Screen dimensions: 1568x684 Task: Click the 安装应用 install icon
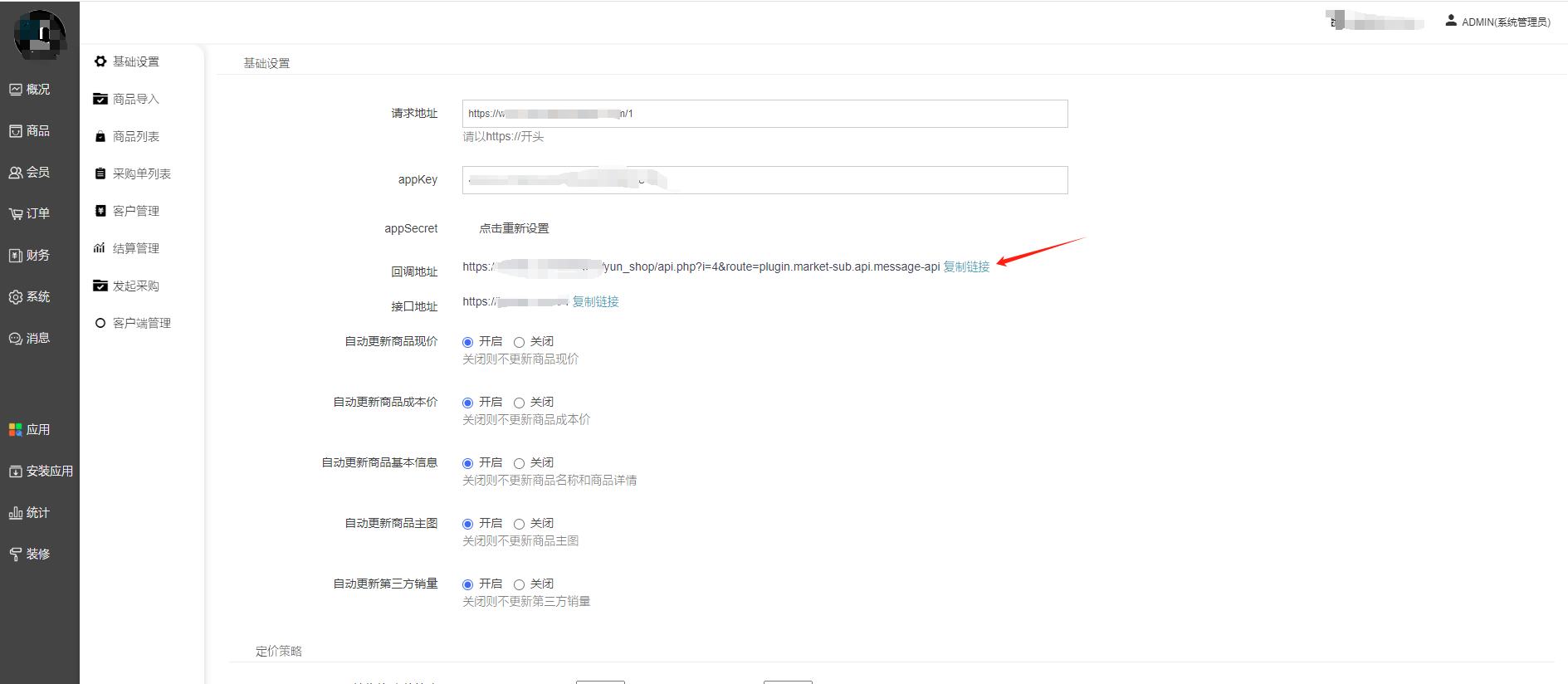tap(16, 471)
